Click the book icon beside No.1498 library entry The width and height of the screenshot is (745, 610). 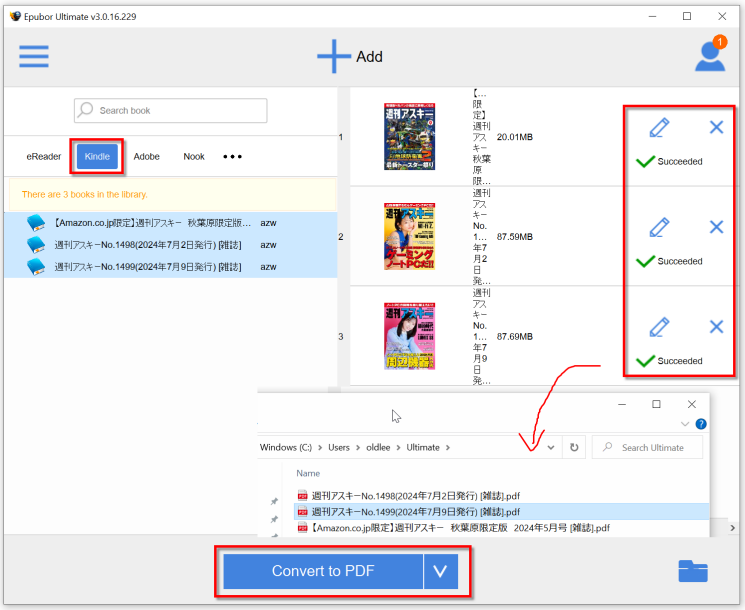(x=36, y=245)
